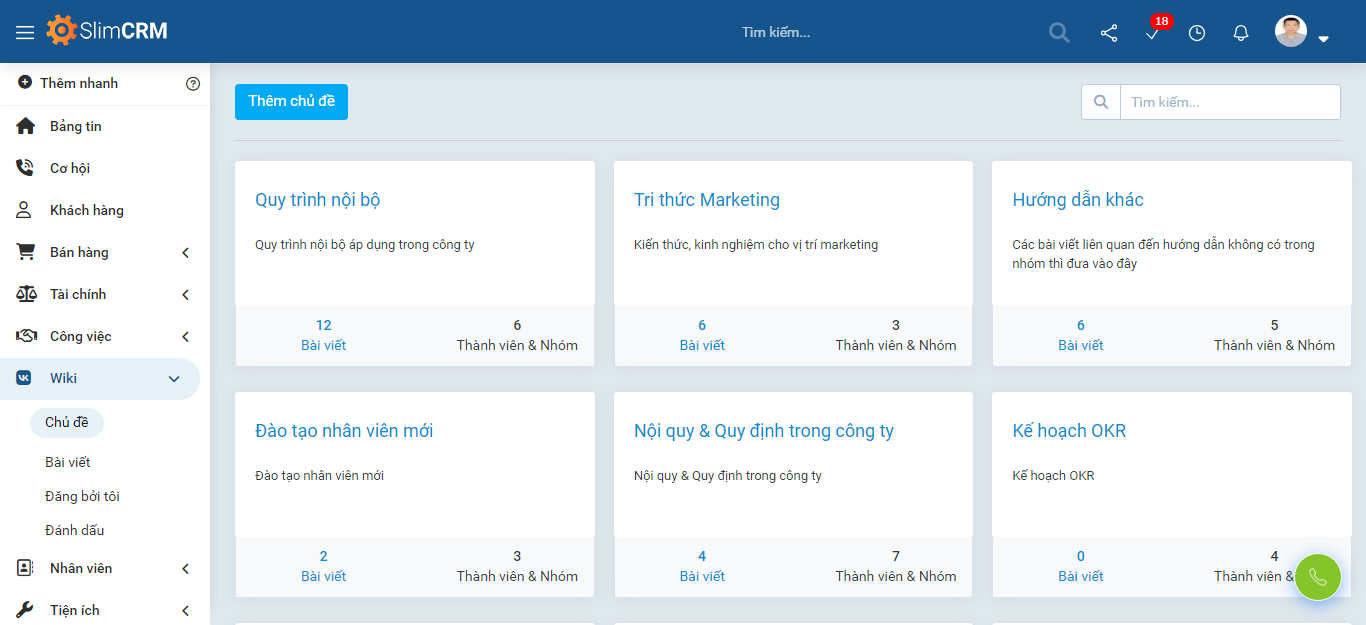
Task: Open the Tri thức Marketing topic
Action: [x=707, y=200]
